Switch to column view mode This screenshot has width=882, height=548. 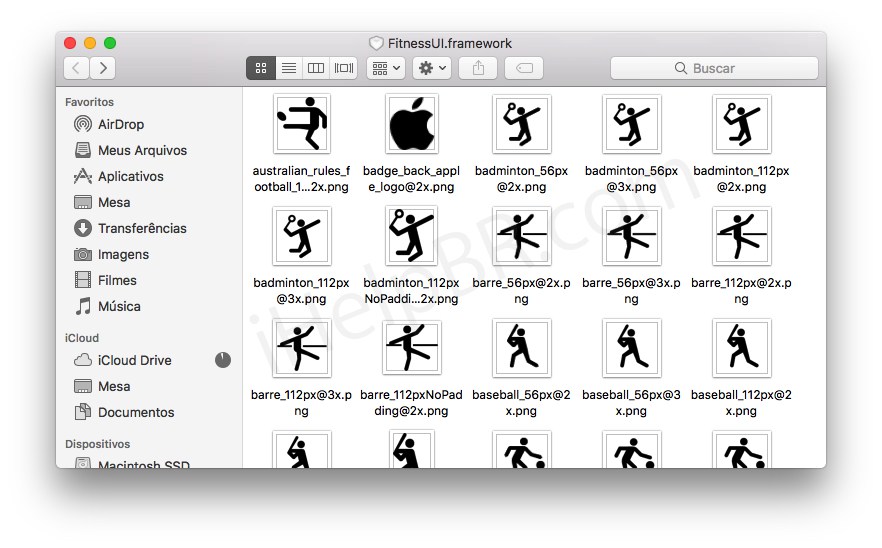pyautogui.click(x=316, y=68)
